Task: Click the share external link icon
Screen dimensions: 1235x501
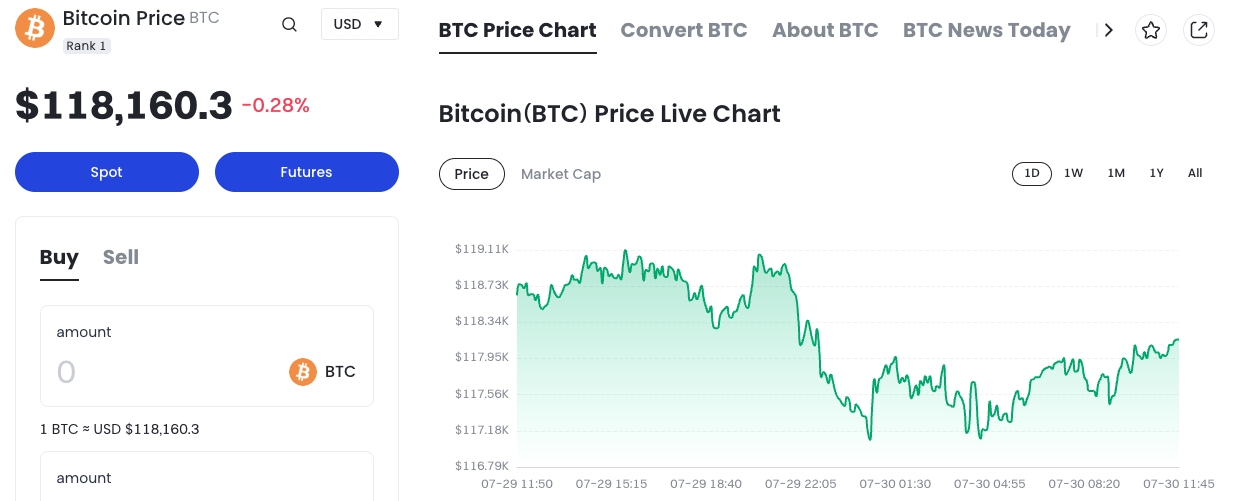Action: click(x=1198, y=30)
